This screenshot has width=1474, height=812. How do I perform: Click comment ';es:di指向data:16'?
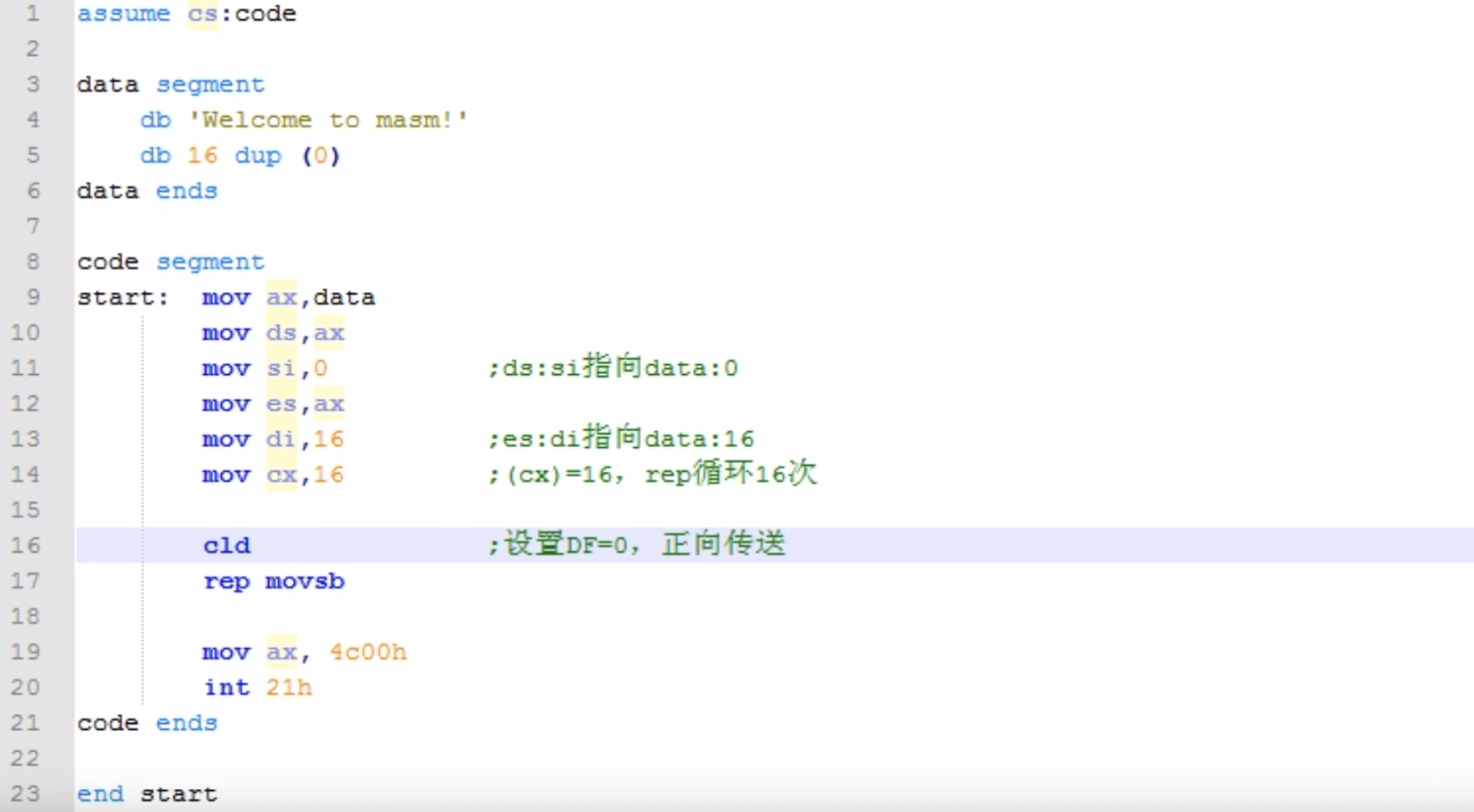click(x=621, y=439)
